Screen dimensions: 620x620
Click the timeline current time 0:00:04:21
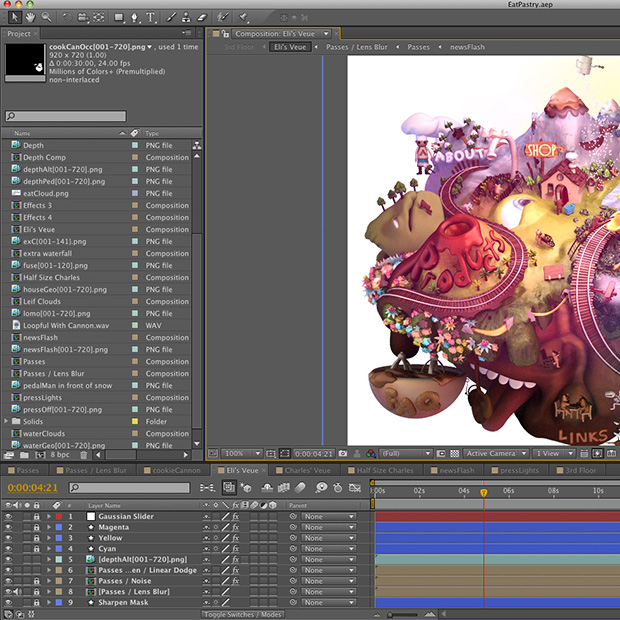33,488
